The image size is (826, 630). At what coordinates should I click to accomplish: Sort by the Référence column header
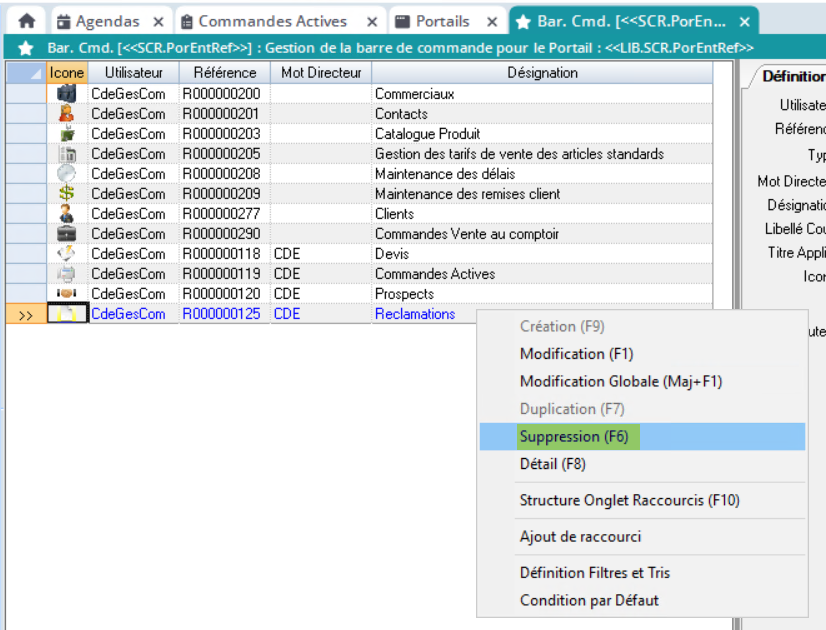(224, 72)
